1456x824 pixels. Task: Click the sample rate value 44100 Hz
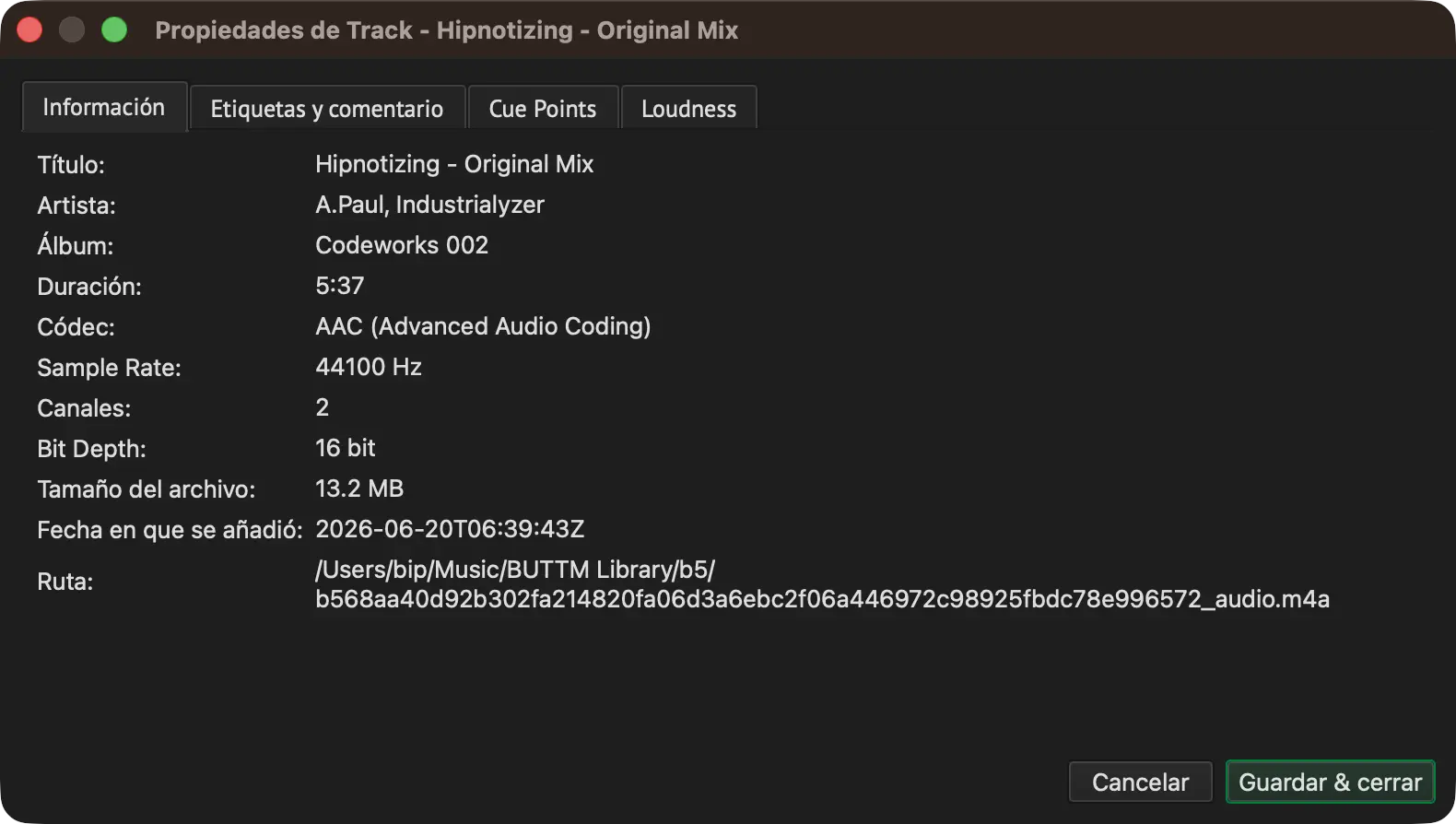coord(369,367)
